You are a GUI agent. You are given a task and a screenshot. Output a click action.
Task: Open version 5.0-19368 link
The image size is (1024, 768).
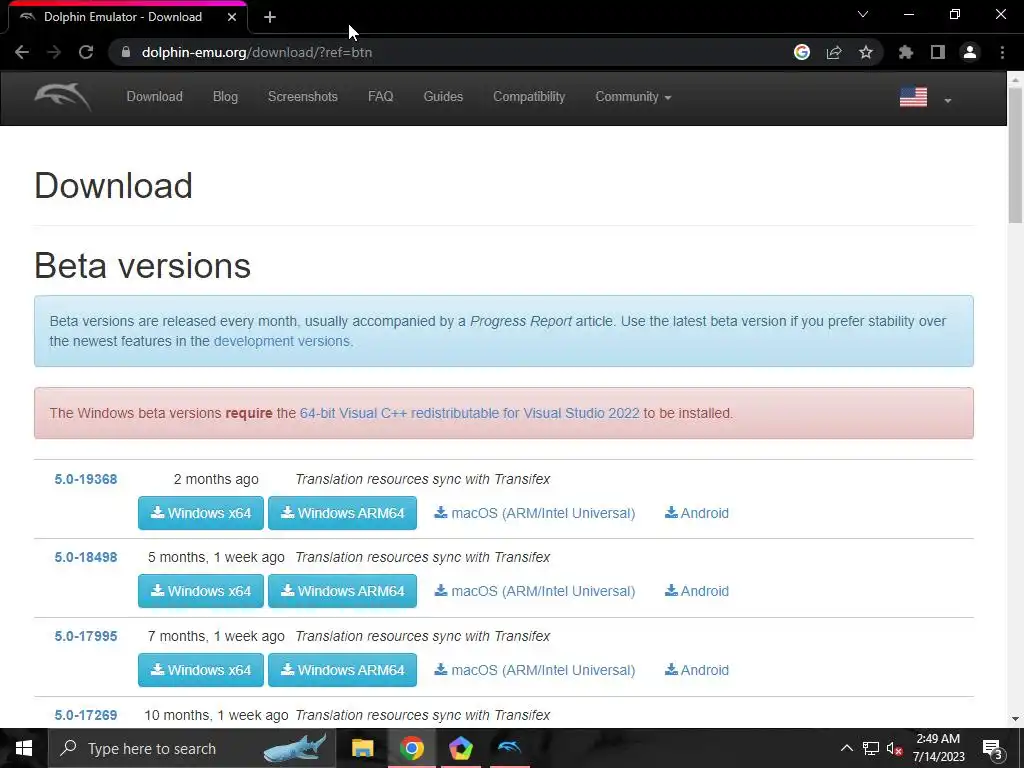click(86, 479)
